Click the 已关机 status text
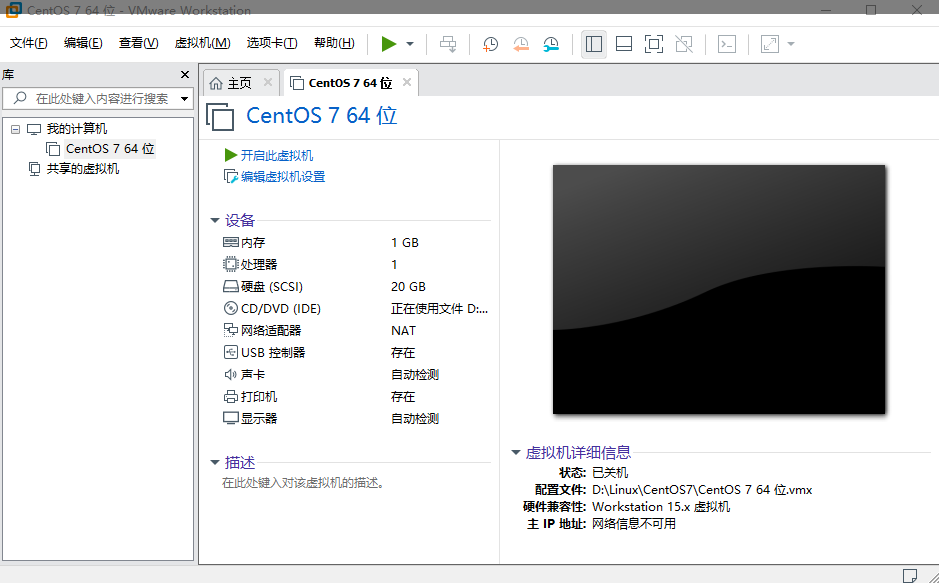The width and height of the screenshot is (939, 583). pyautogui.click(x=610, y=473)
